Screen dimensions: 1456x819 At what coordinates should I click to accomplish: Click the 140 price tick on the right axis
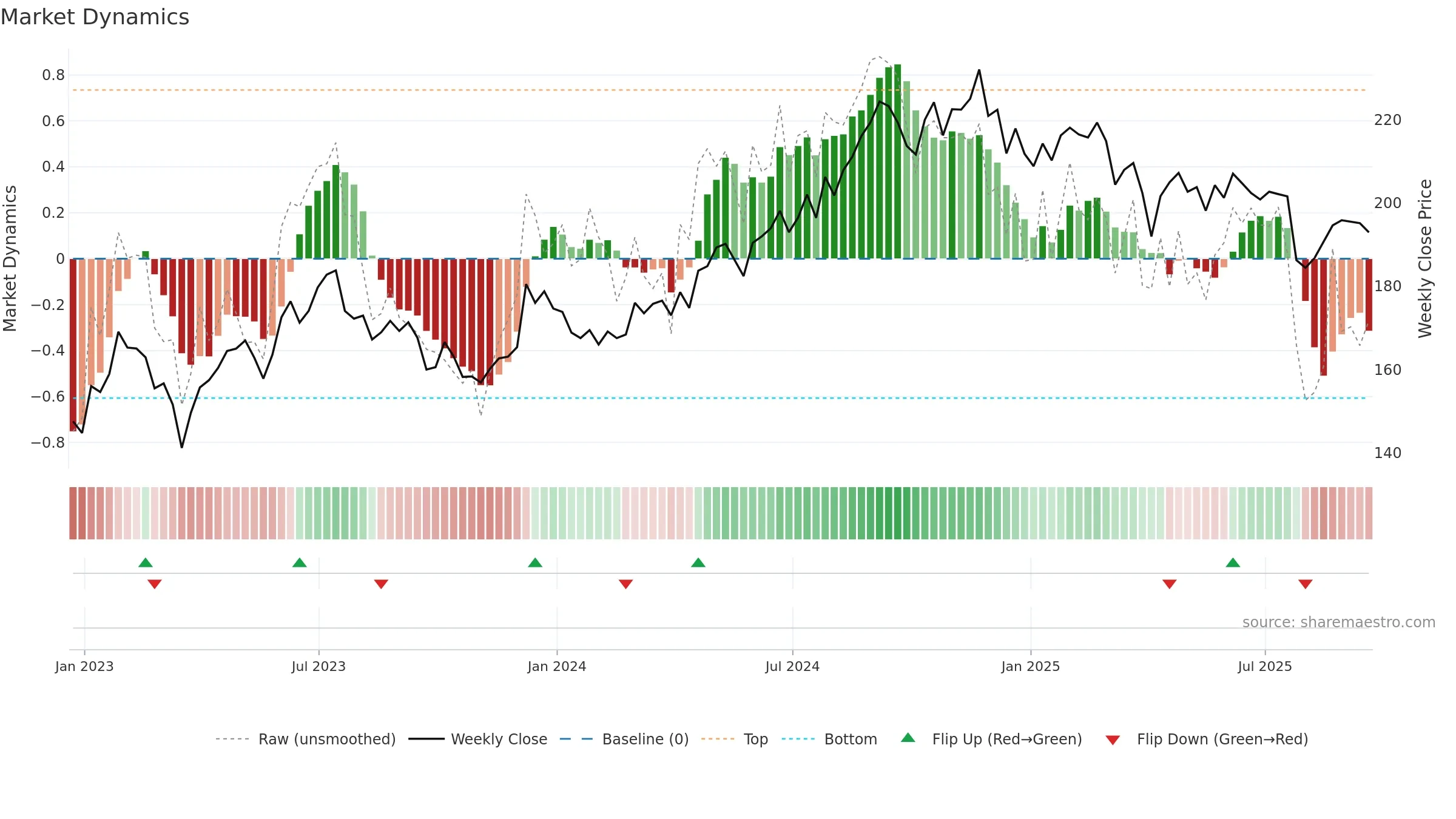coord(1388,453)
